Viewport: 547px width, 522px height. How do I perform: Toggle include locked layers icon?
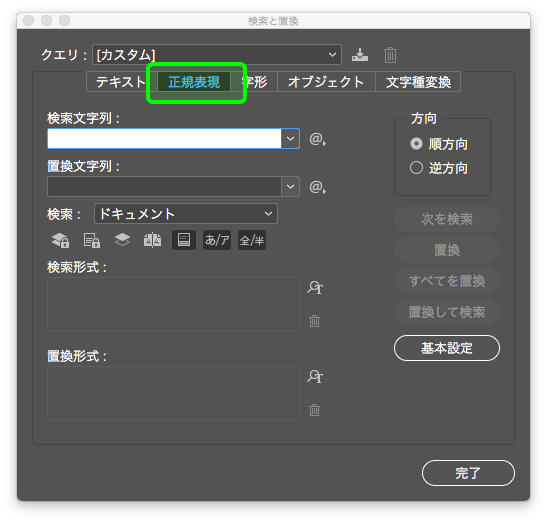60,240
